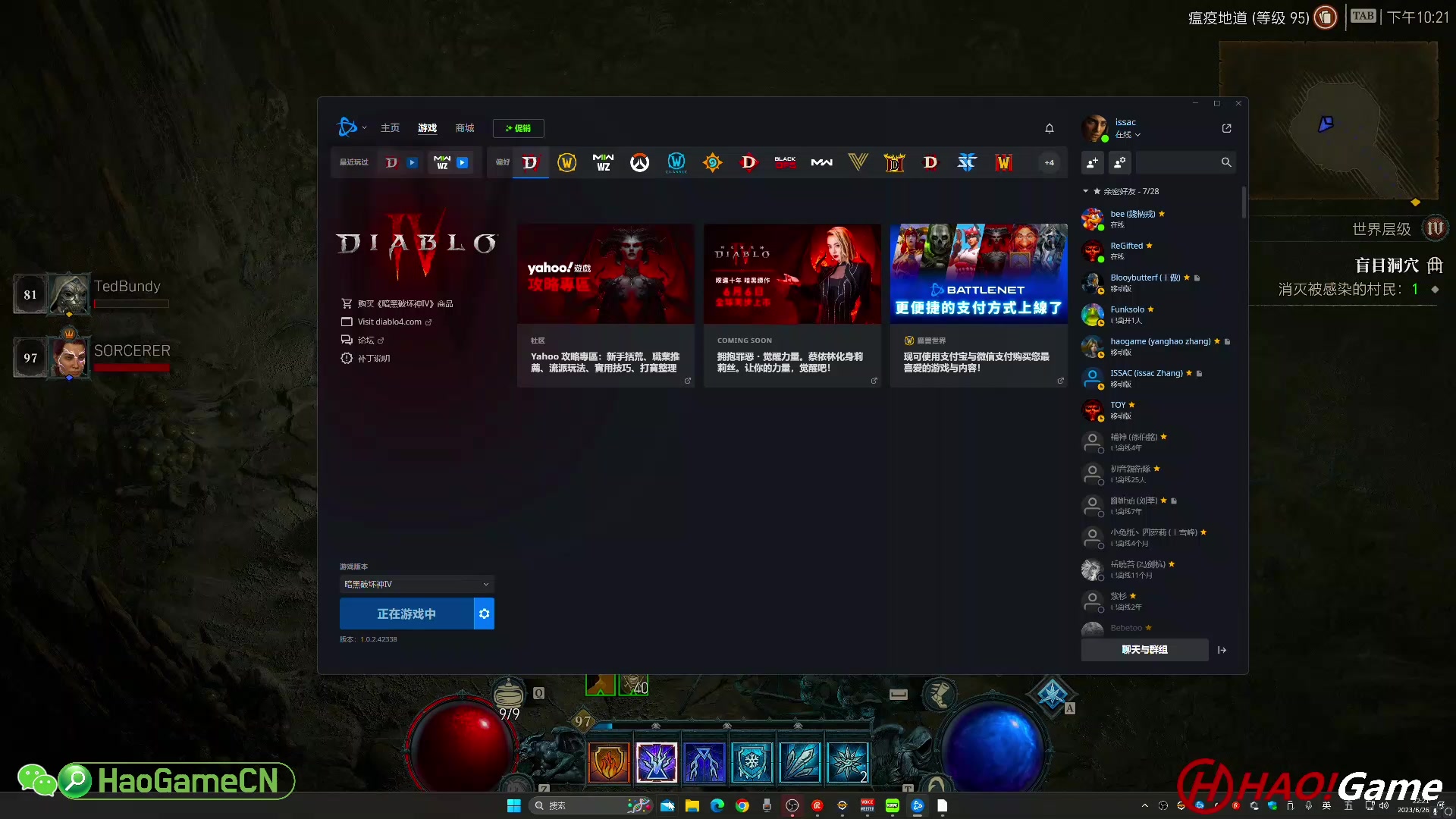Select friend bee in friends list
The width and height of the screenshot is (1456, 819).
point(1159,219)
